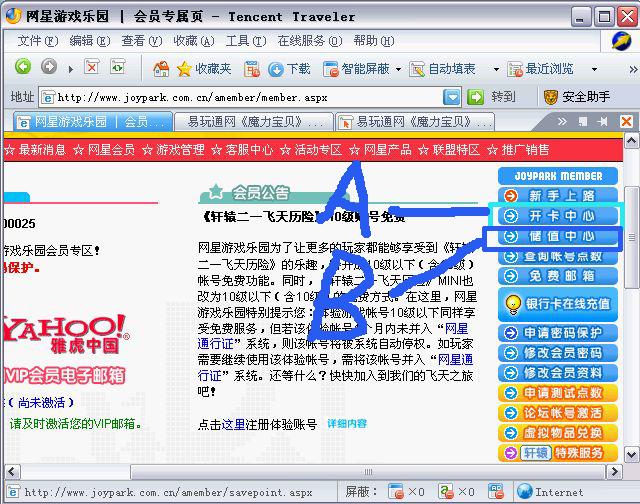
Task: Click the 尚未激活 mailbox status link
Action: pos(41,403)
